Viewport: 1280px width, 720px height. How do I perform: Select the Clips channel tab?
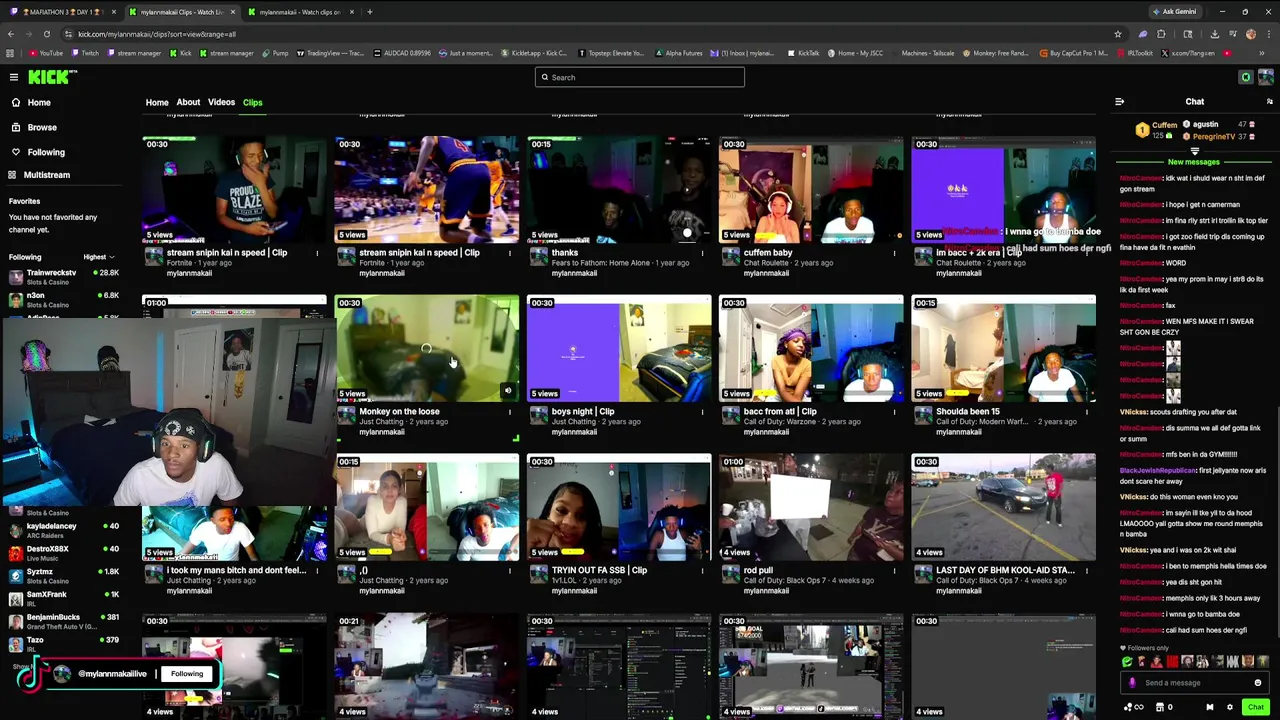pos(252,102)
